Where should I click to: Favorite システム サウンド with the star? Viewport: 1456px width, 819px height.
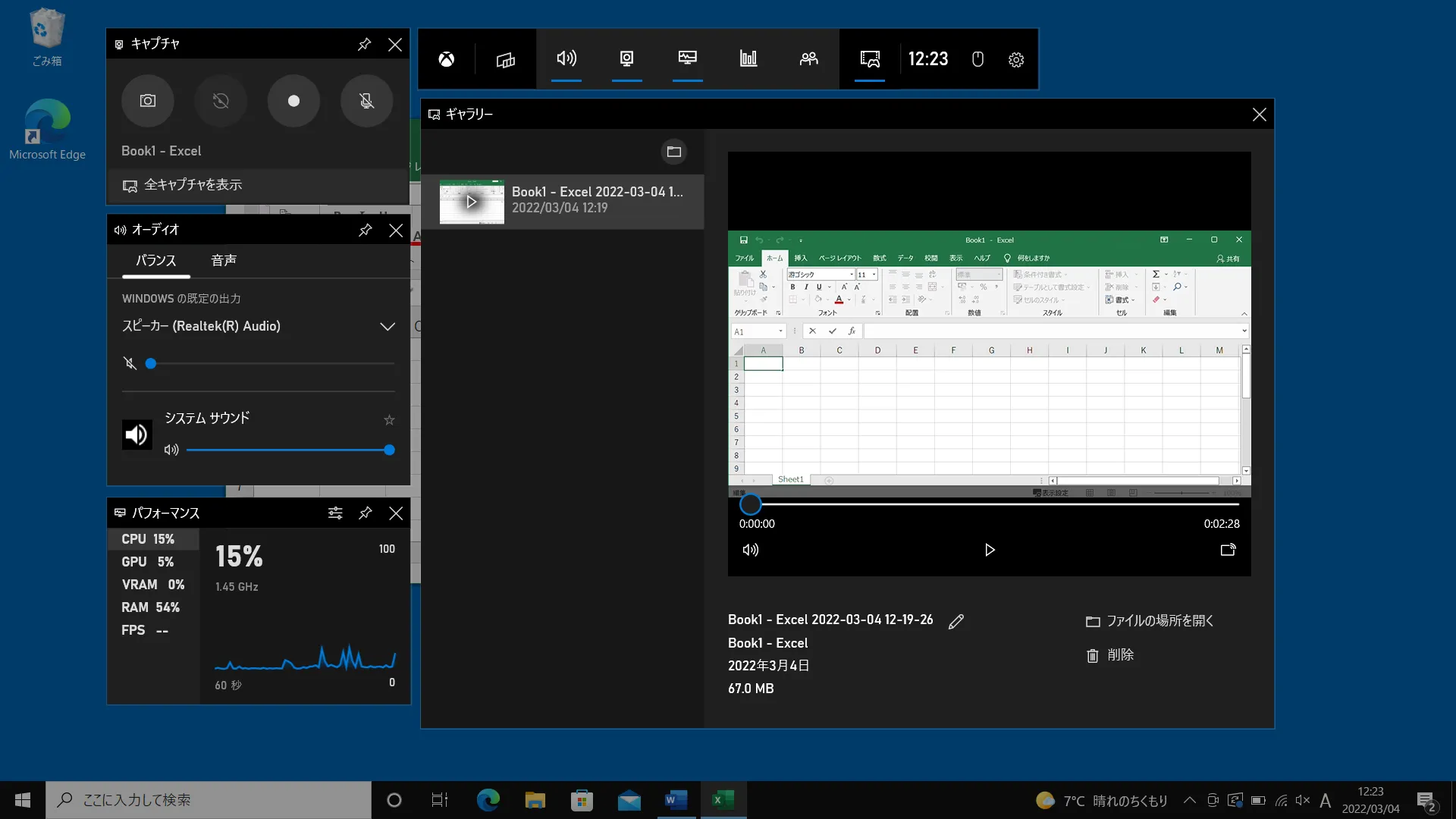point(389,420)
